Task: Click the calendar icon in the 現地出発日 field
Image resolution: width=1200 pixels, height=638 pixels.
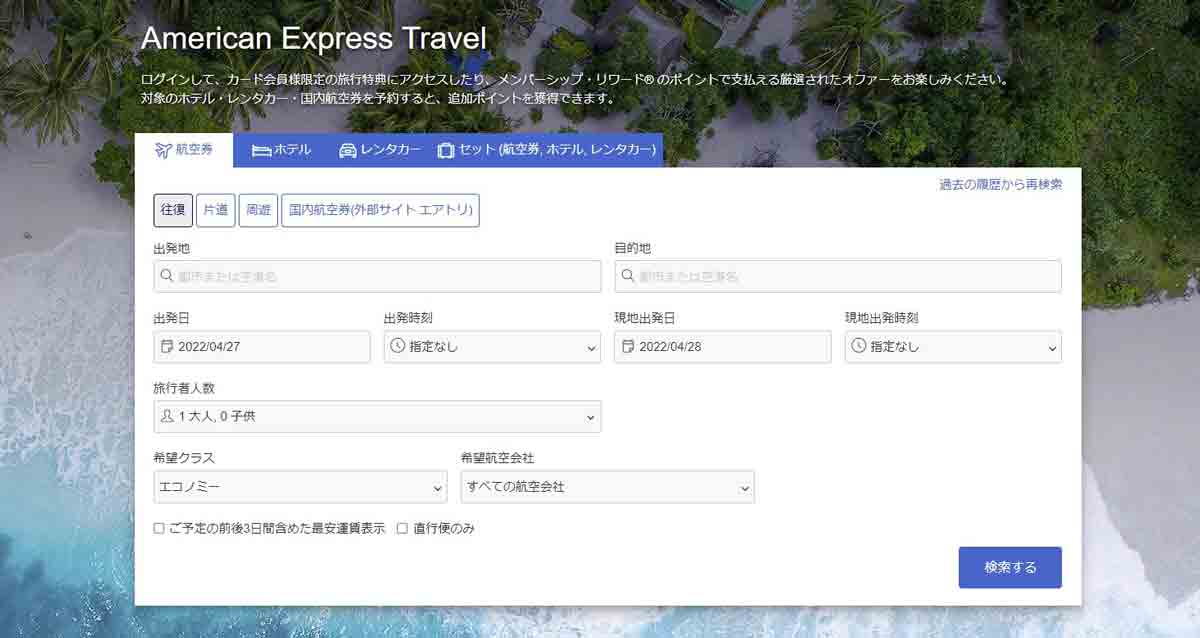Action: coord(628,347)
